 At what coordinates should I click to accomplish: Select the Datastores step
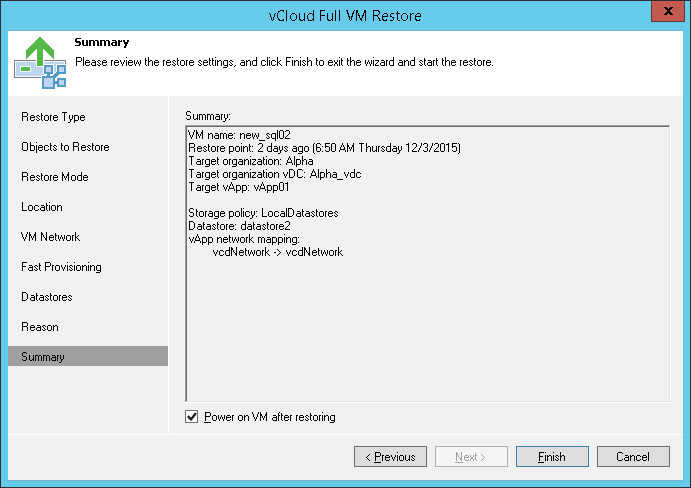pos(47,297)
